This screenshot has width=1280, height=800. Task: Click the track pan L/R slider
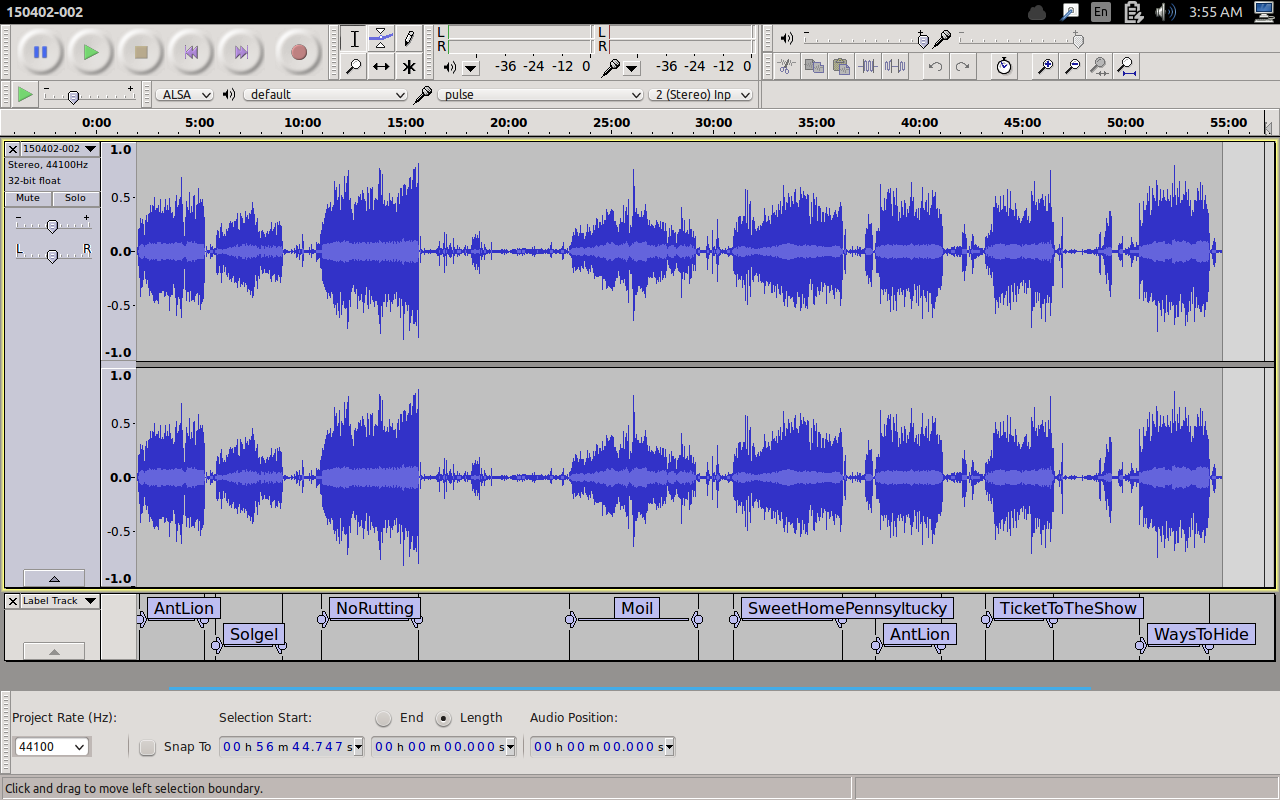click(53, 256)
